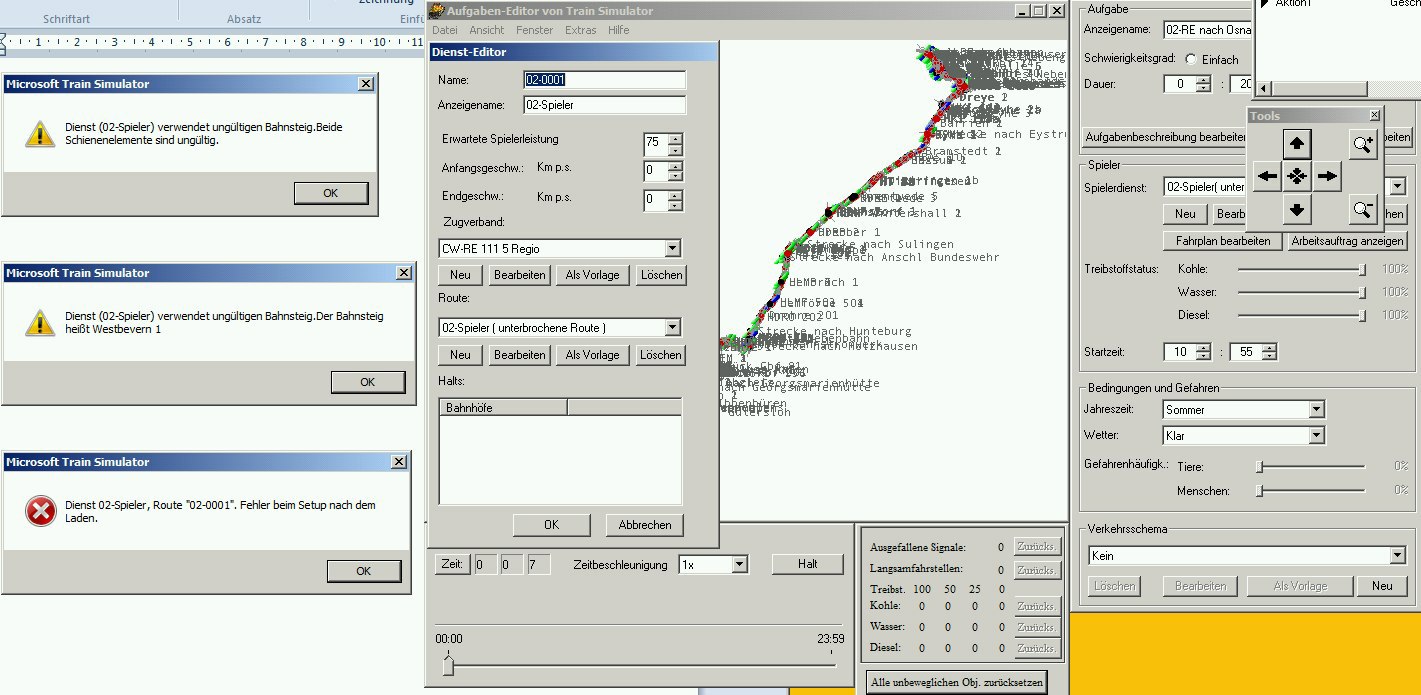Click the Anzeigename field in Dienst-Editor

tap(604, 105)
